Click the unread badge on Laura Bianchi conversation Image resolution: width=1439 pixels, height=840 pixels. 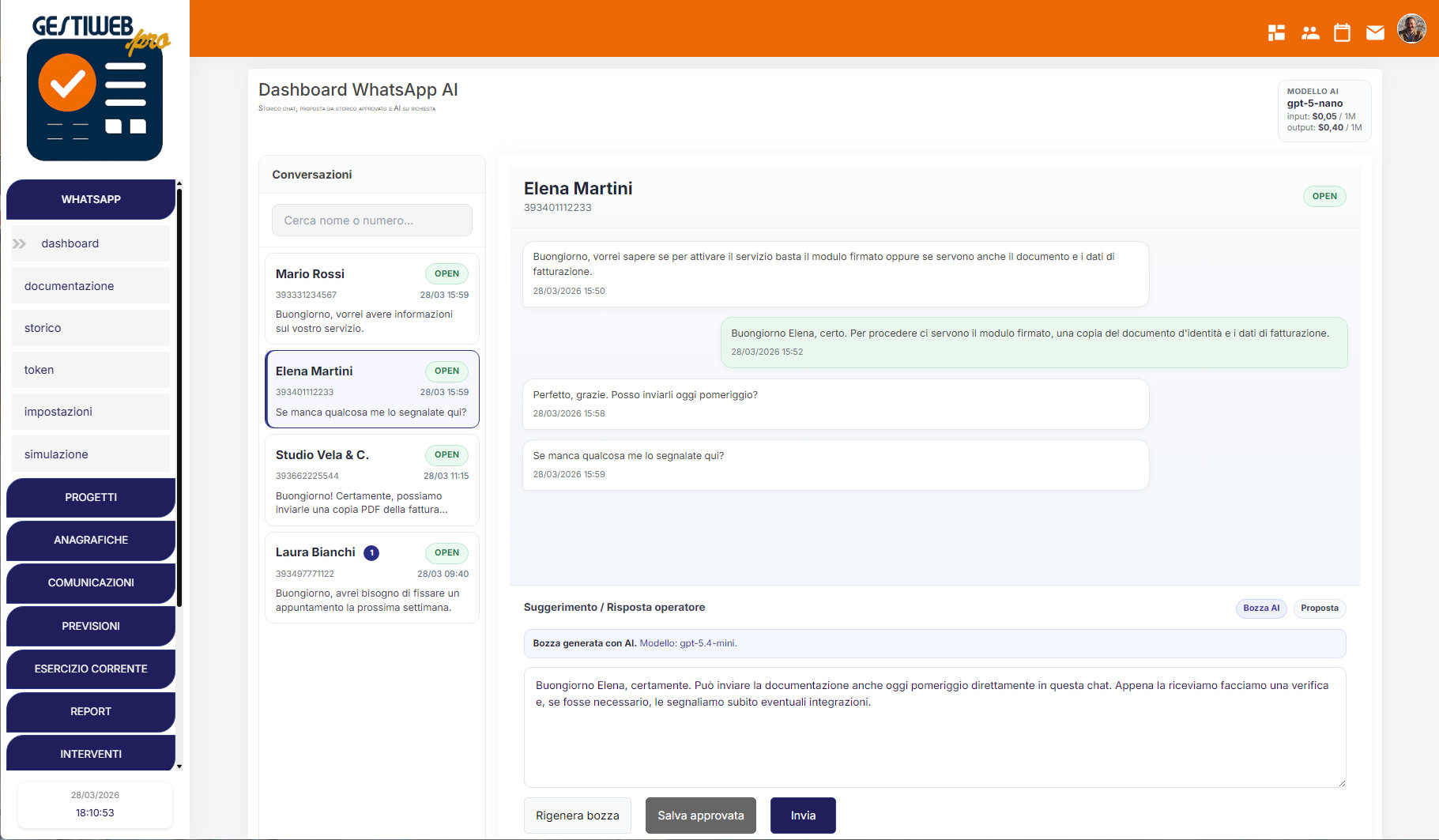(x=371, y=552)
